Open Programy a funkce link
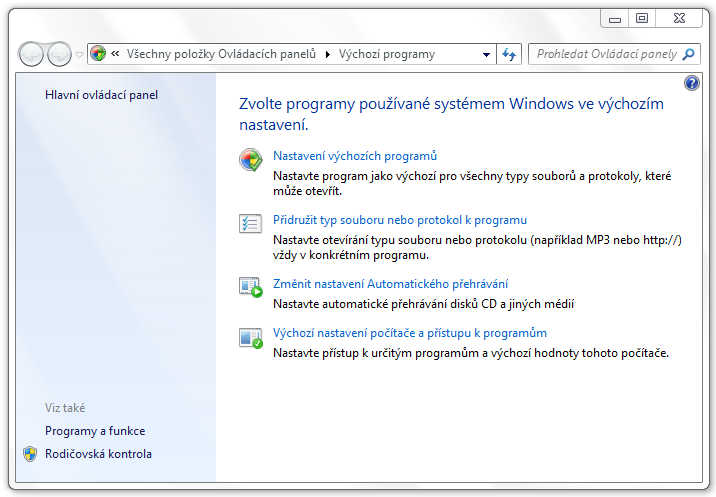The height and width of the screenshot is (497, 716). 95,431
